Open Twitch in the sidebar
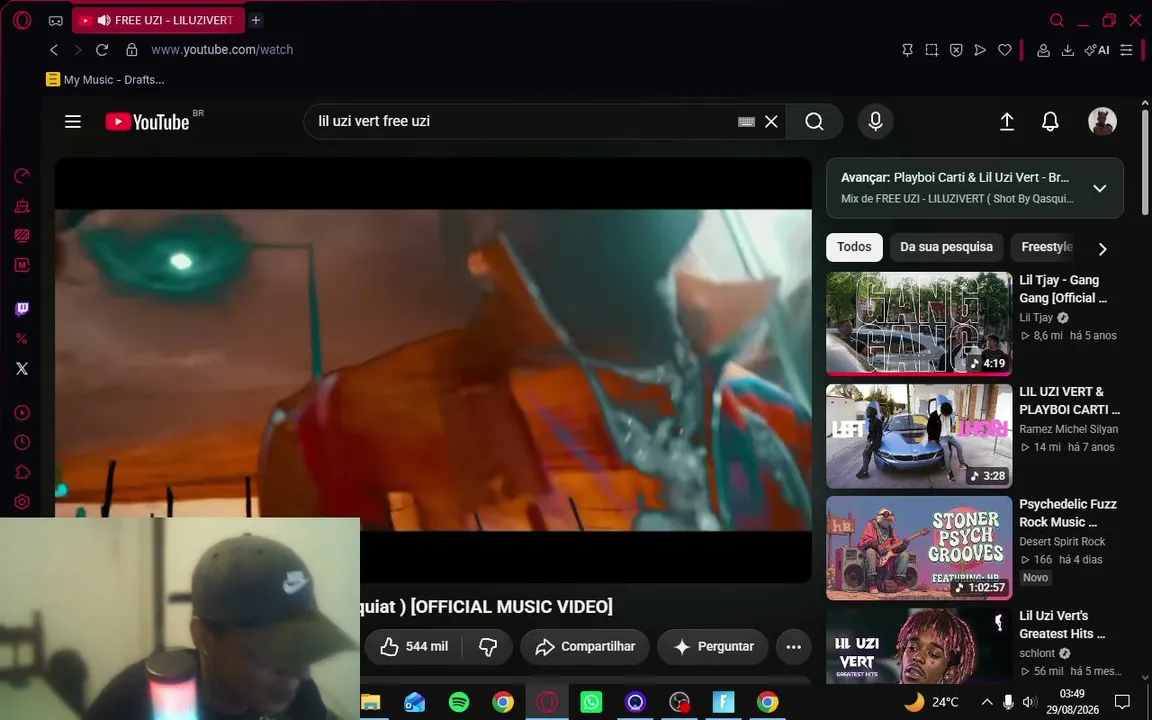 click(22, 309)
